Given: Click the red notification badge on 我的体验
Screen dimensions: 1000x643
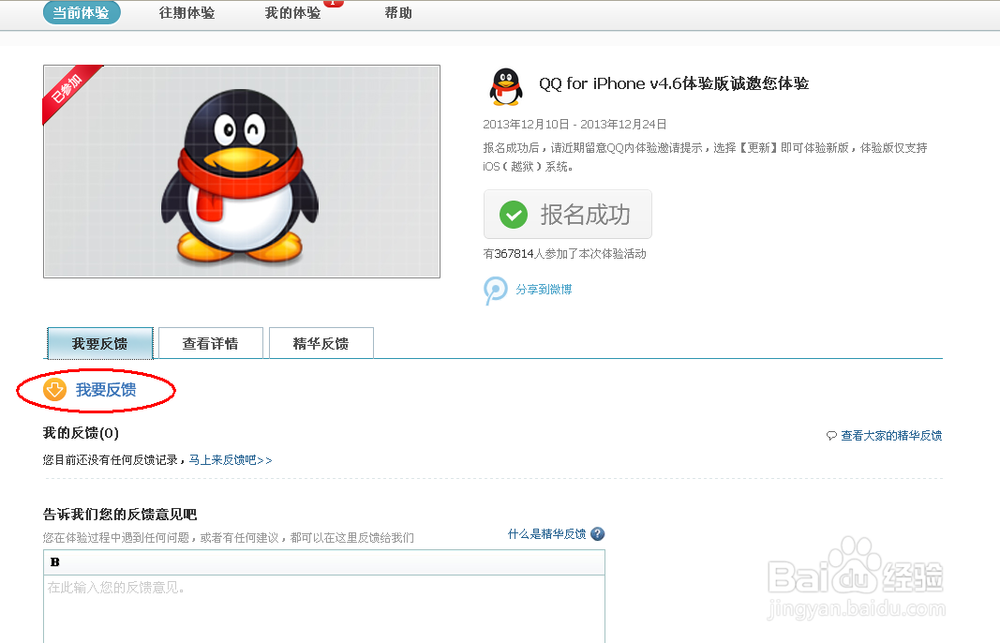Looking at the screenshot, I should (334, 3).
